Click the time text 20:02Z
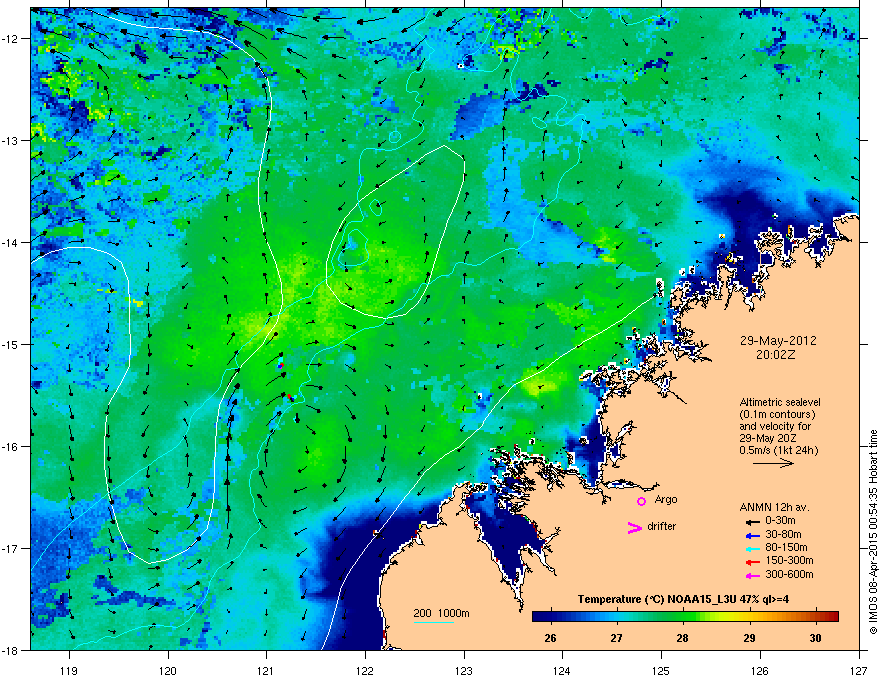This screenshot has width=880, height=680. [x=775, y=355]
